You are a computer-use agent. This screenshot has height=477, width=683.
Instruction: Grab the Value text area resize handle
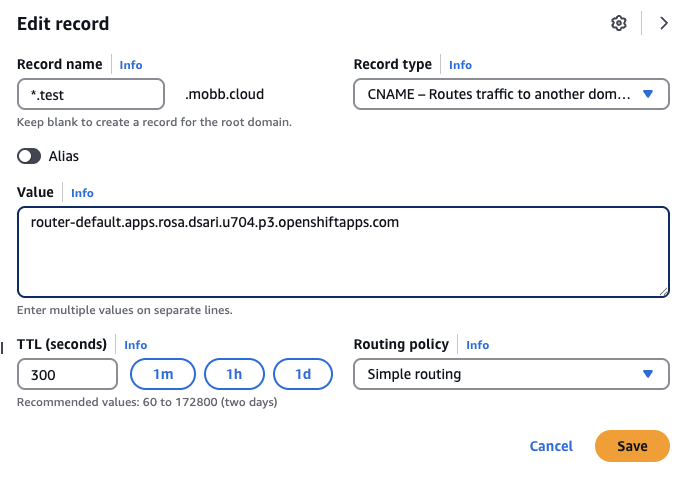[663, 291]
